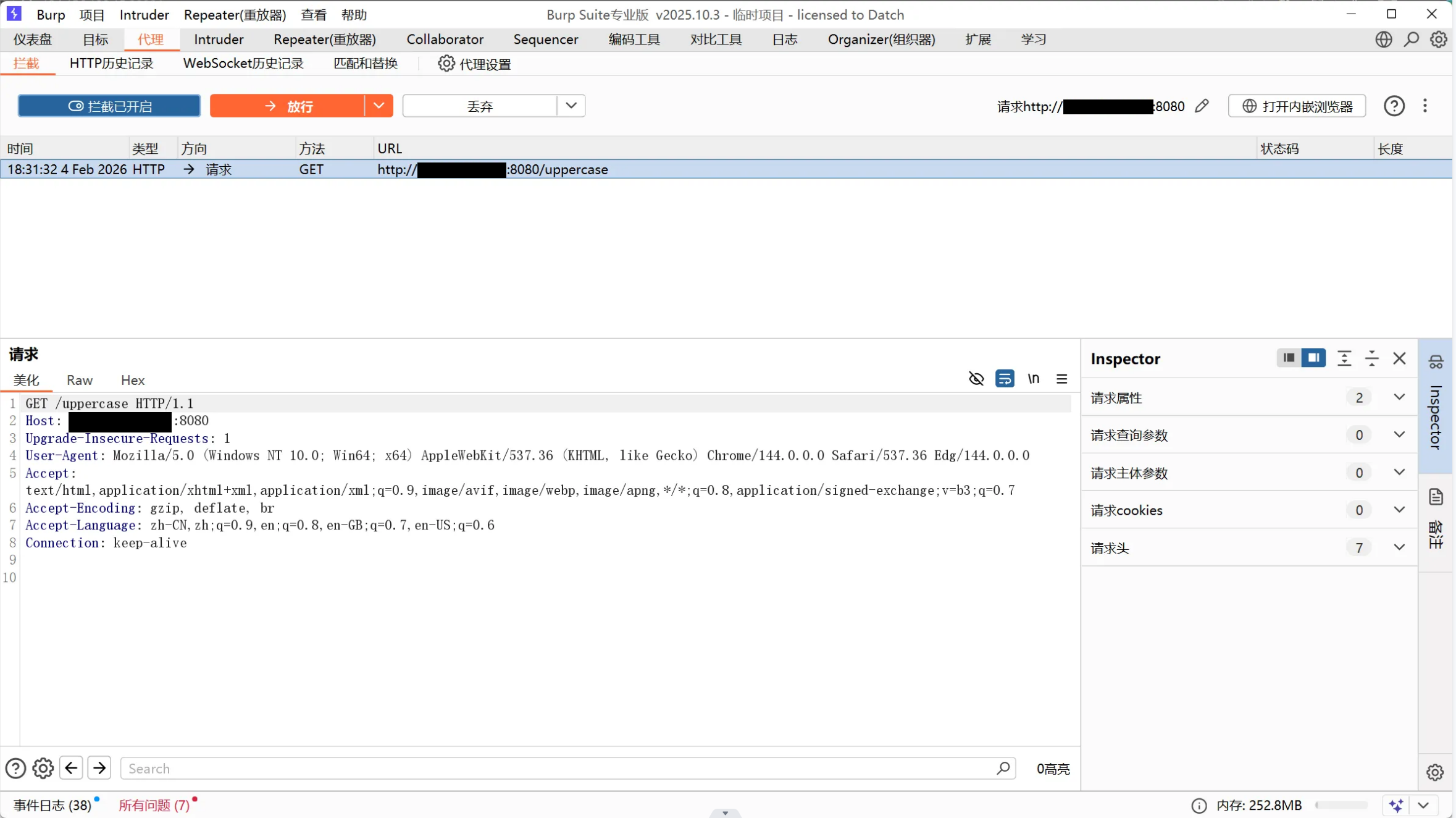Switch to the Hex request view
The image size is (1456, 818).
click(x=133, y=380)
